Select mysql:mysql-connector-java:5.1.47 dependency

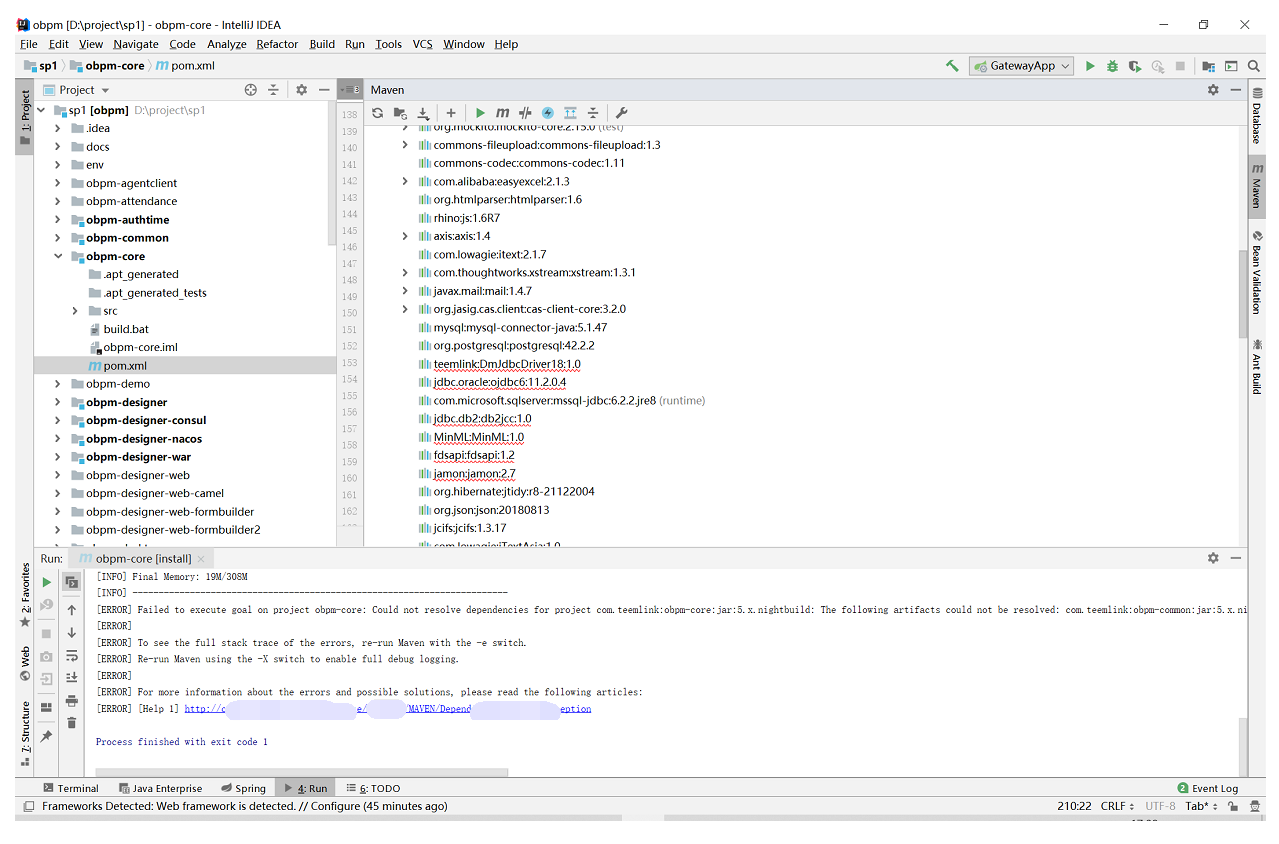(x=520, y=327)
